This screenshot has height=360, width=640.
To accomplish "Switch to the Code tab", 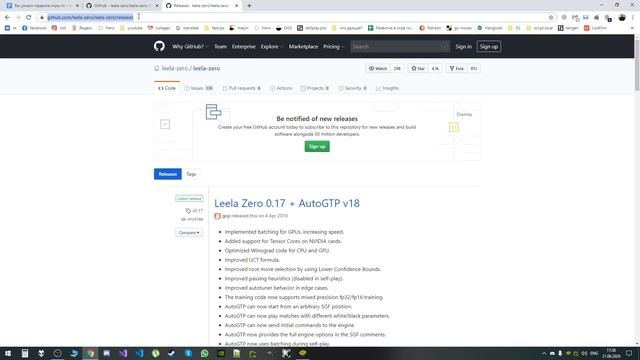I will (167, 88).
